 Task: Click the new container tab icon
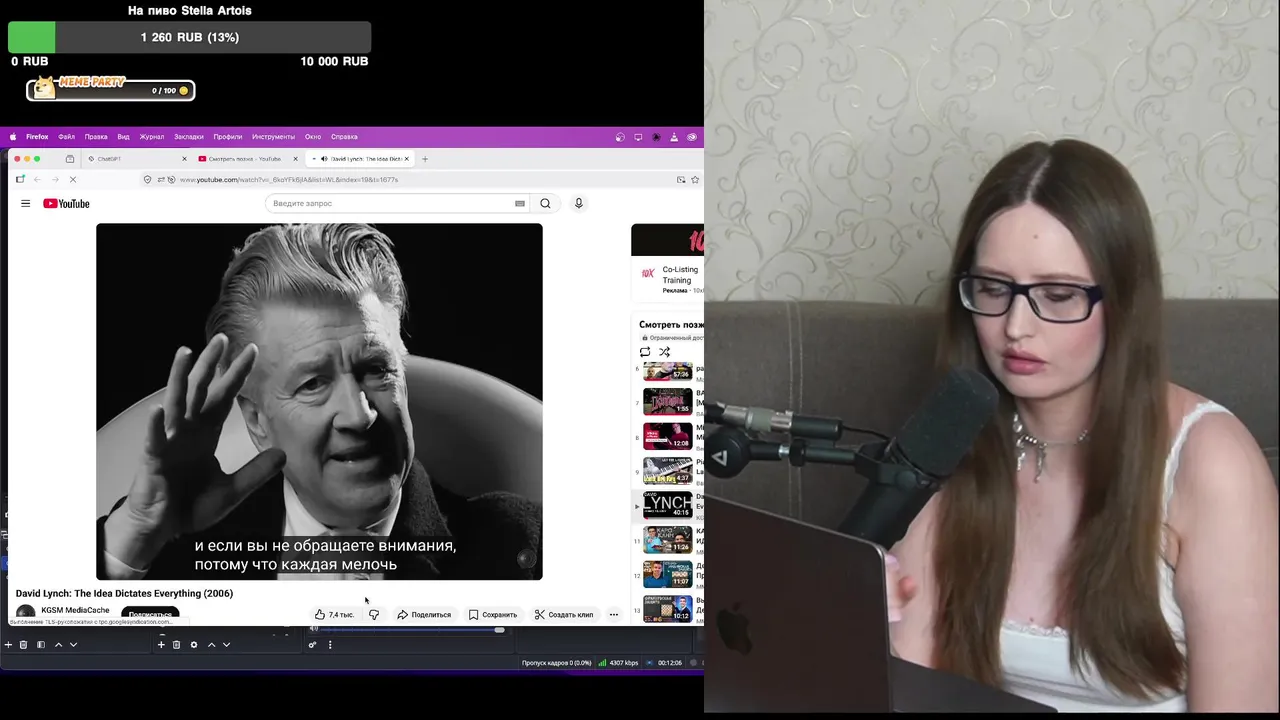pos(20,180)
